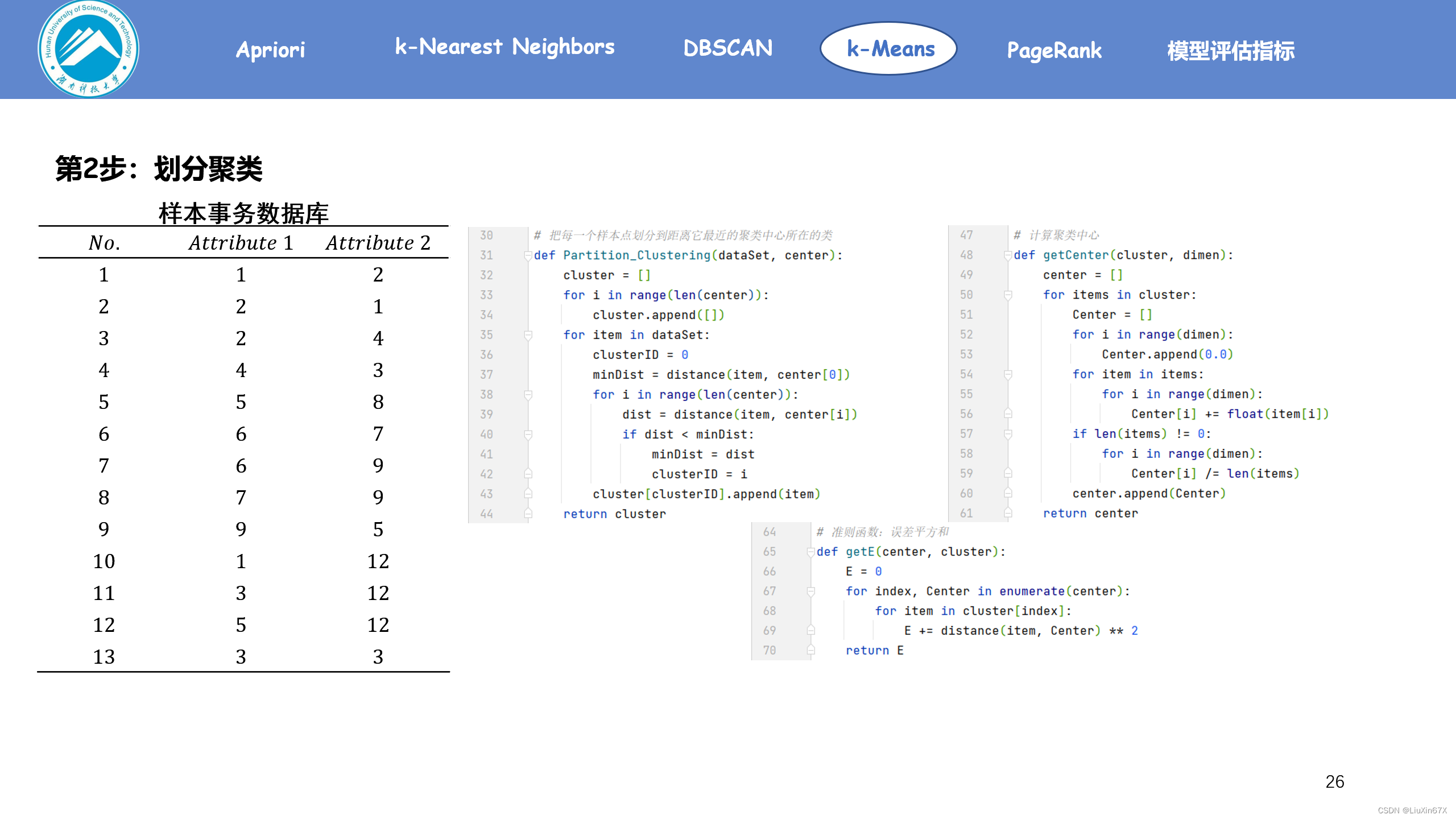Toggle fold marker at enumerate loop line 67
1456x819 pixels.
(x=811, y=591)
